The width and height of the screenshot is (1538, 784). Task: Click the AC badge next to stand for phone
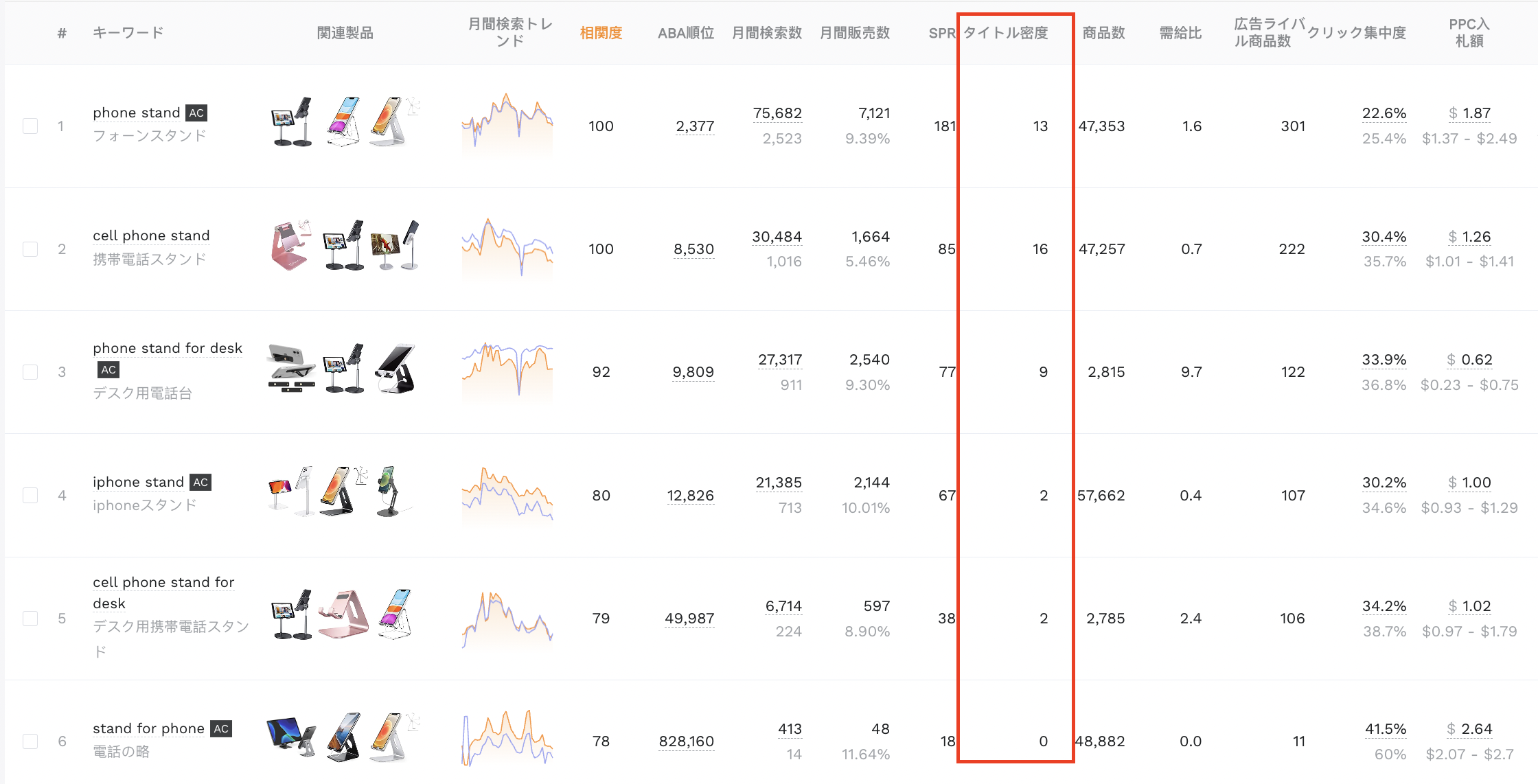[221, 728]
